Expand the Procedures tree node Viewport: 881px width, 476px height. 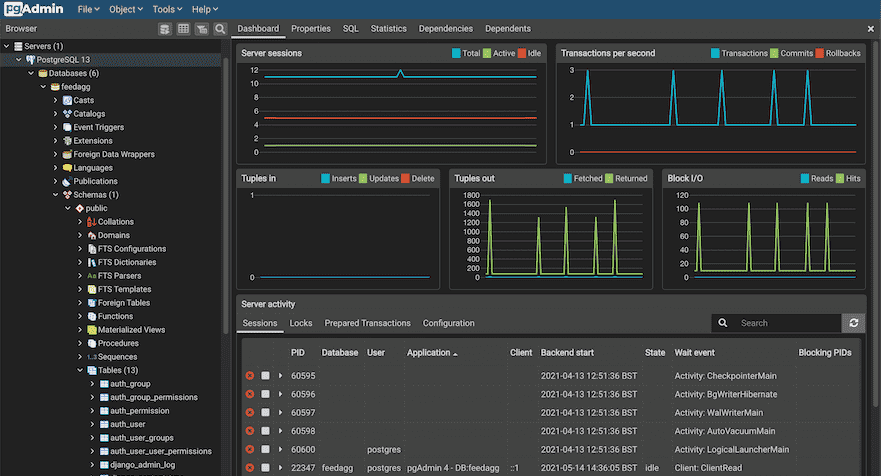(x=80, y=343)
